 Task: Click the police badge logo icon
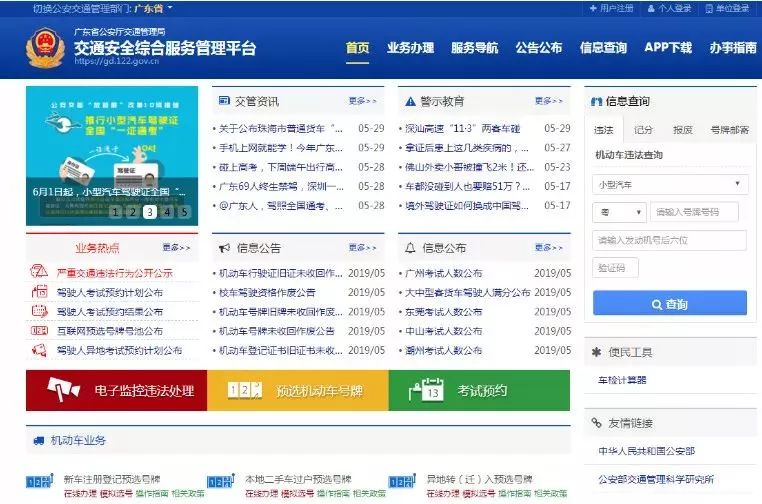(x=45, y=48)
